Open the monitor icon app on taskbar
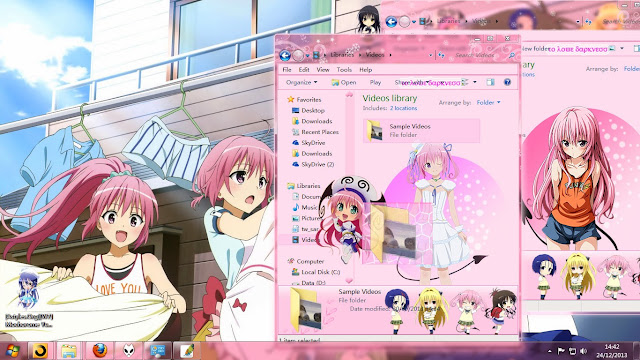 coord(158,351)
